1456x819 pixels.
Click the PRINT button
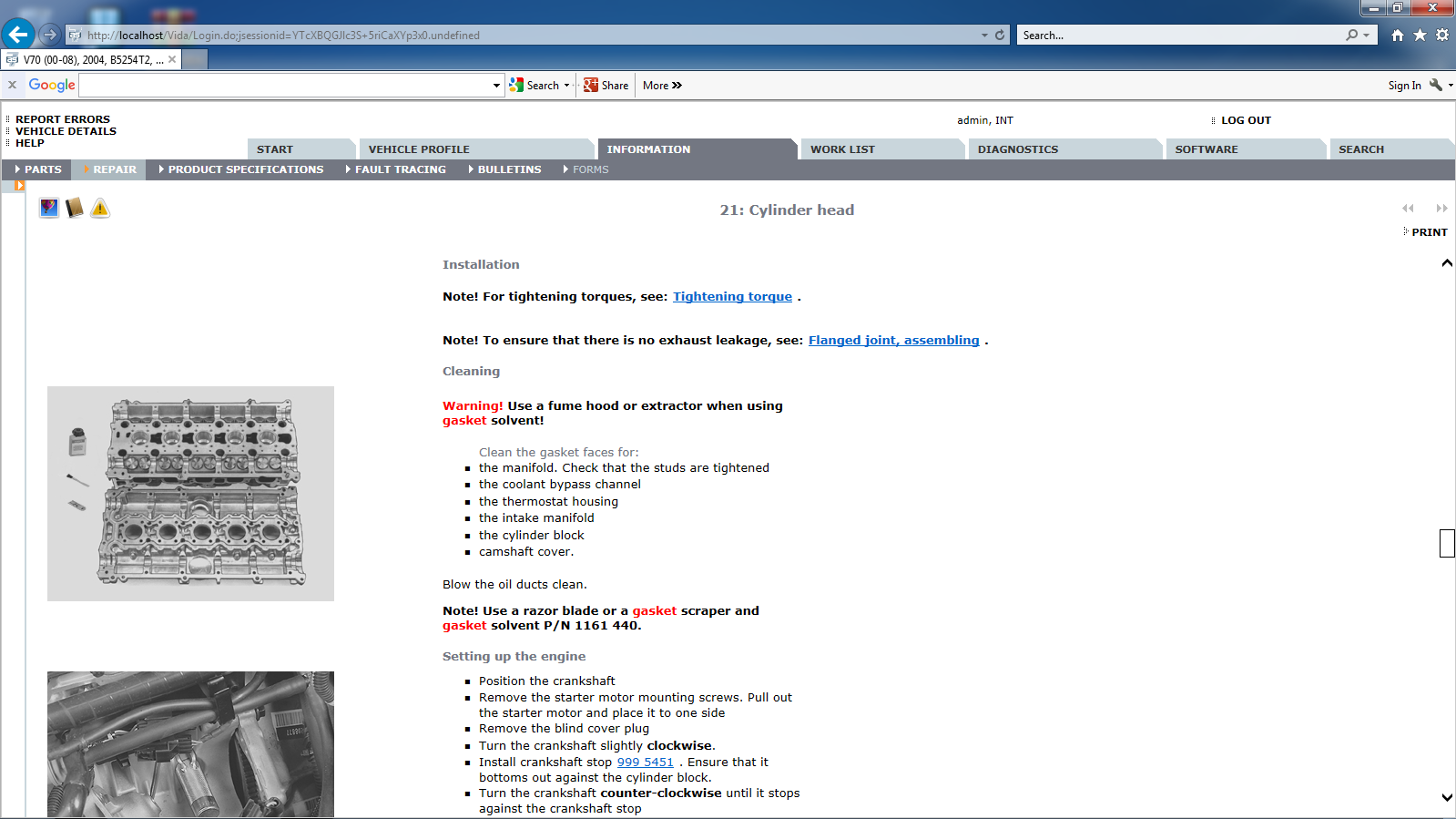tap(1429, 232)
